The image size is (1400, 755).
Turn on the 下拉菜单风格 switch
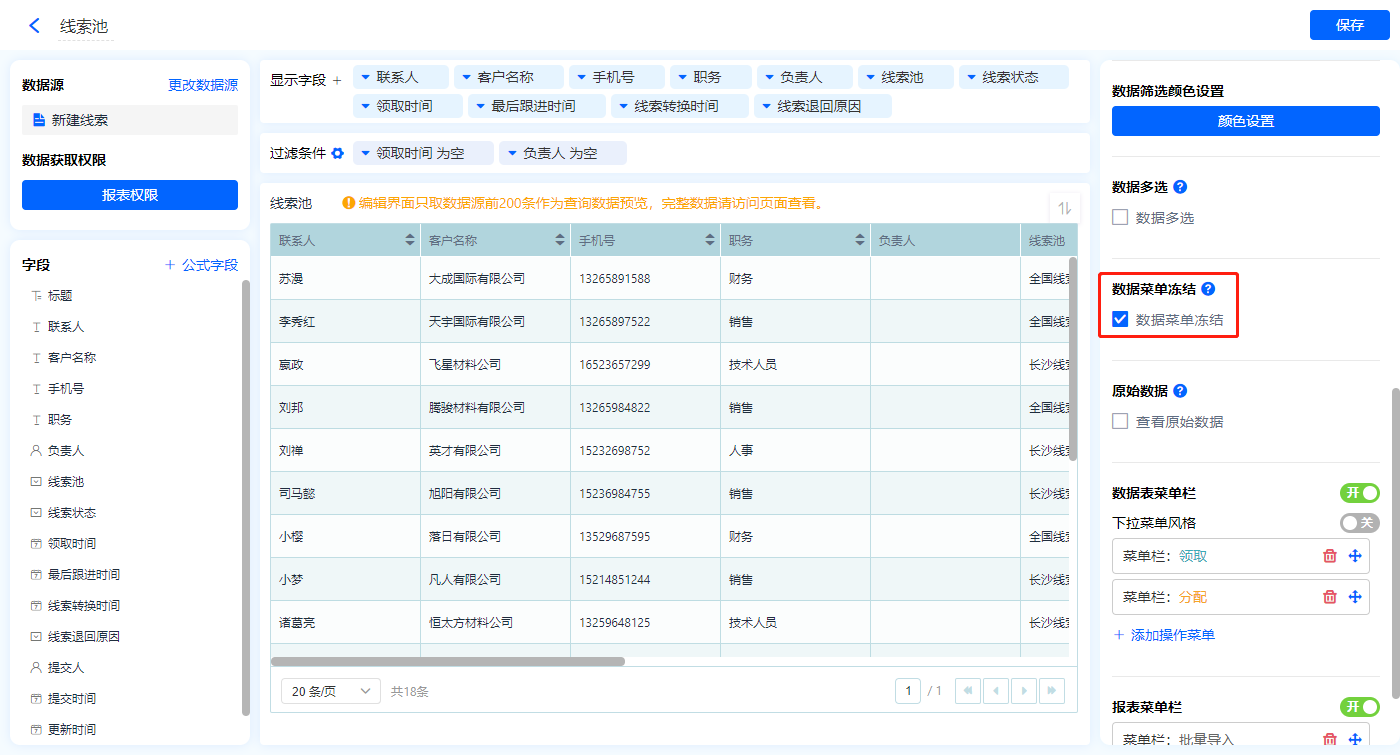[x=1359, y=523]
